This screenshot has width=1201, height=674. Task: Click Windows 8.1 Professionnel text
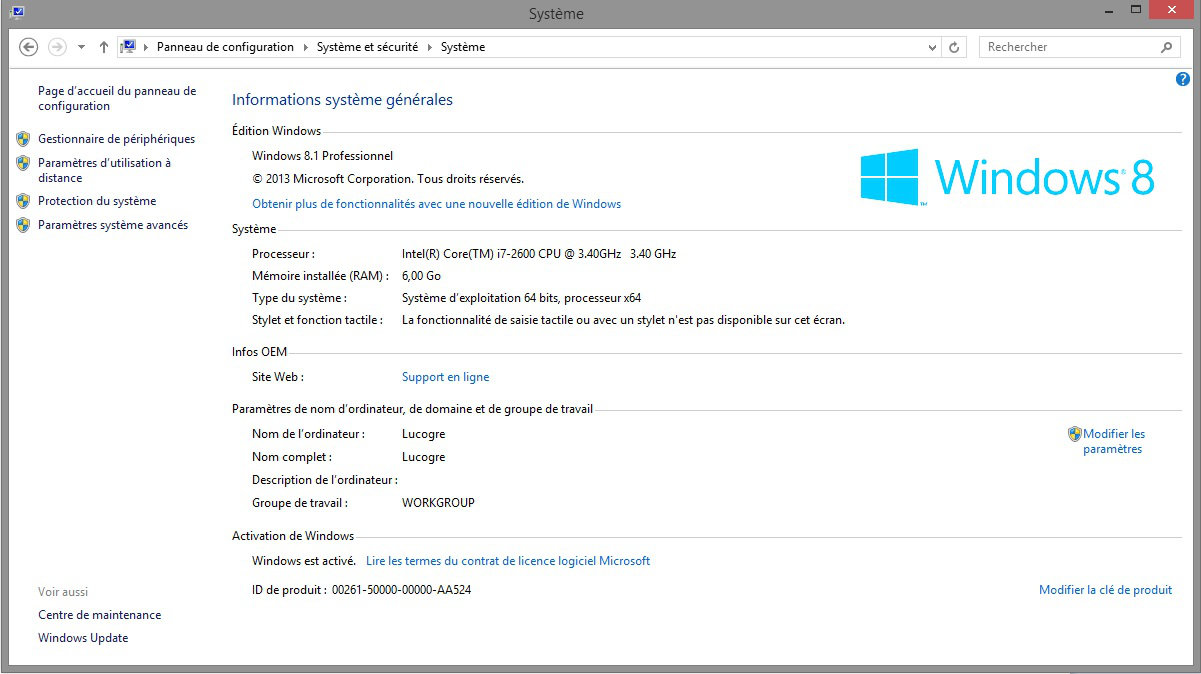[x=322, y=156]
